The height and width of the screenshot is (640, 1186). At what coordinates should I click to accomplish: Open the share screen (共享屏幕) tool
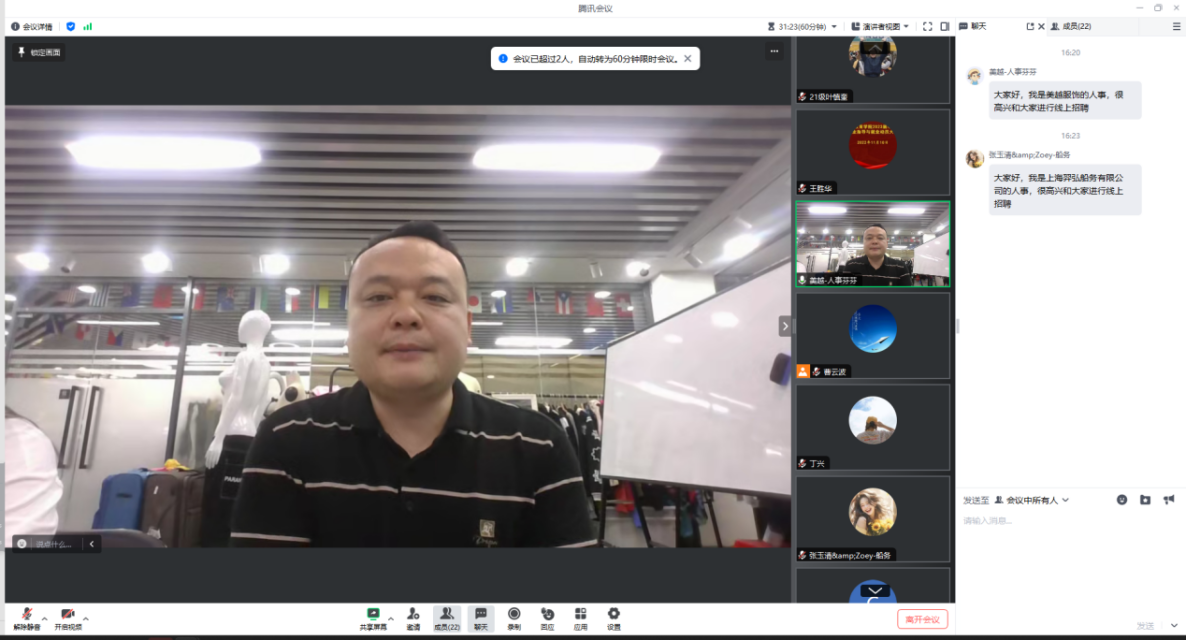click(x=373, y=615)
